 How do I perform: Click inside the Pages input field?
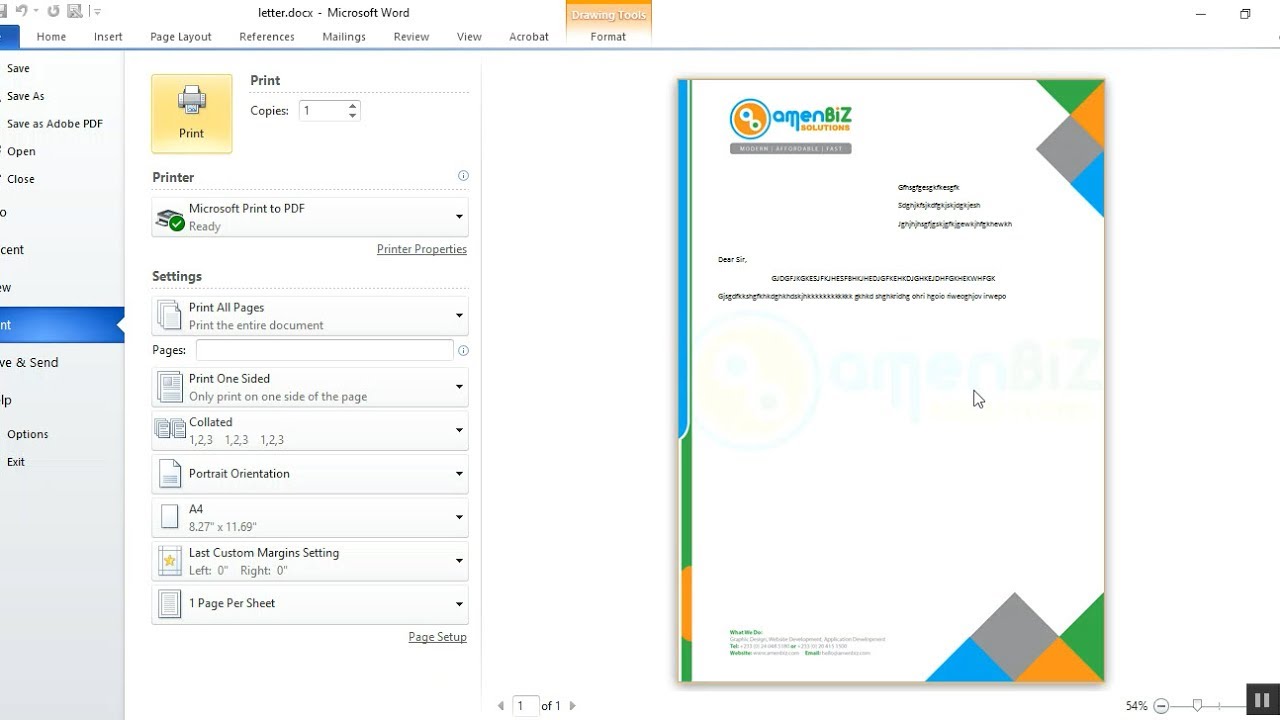click(323, 350)
